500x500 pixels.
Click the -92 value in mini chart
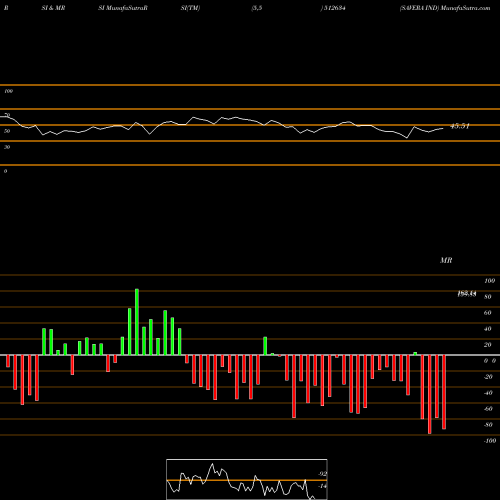(322, 474)
